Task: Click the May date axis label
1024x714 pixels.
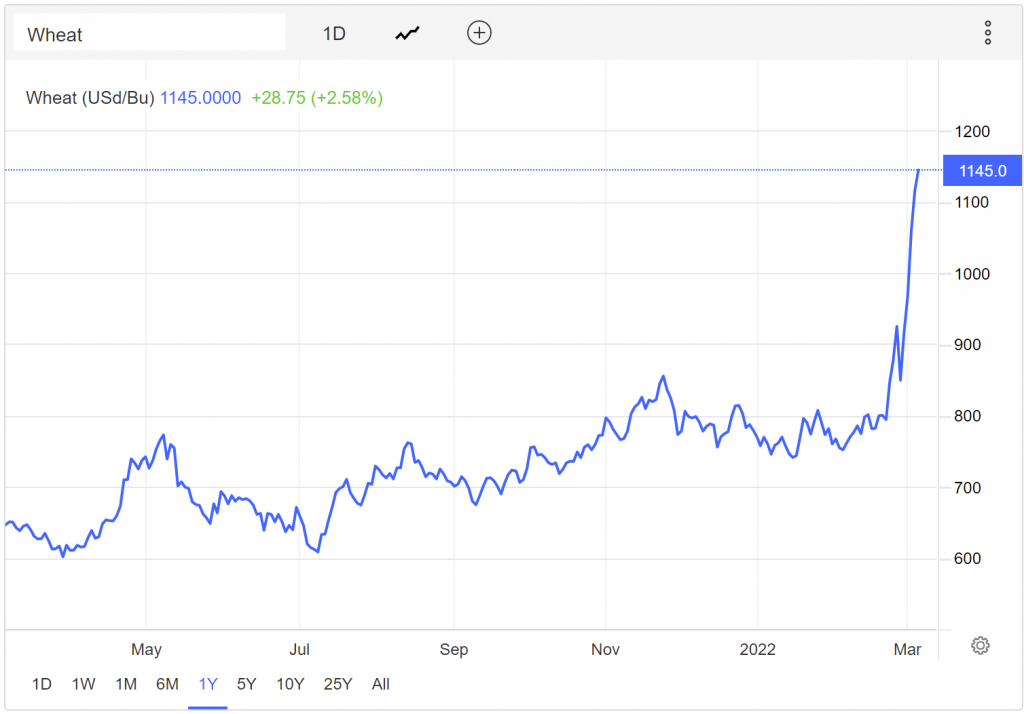Action: click(x=146, y=649)
